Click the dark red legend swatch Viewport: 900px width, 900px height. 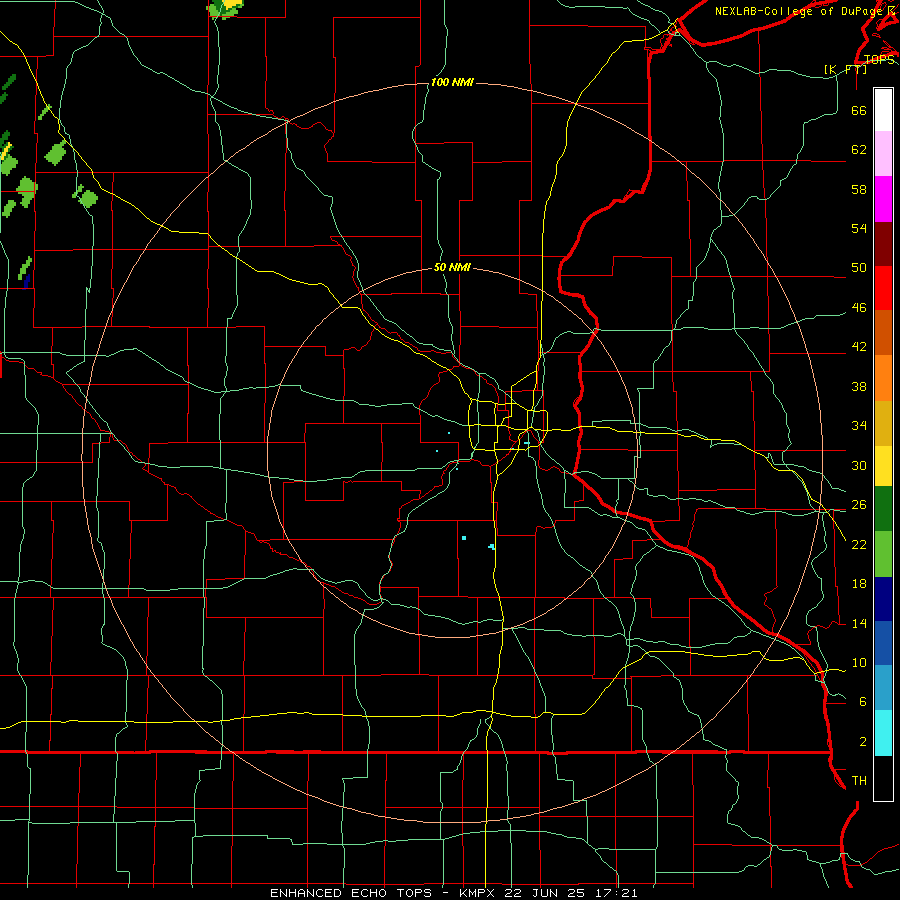click(x=883, y=243)
